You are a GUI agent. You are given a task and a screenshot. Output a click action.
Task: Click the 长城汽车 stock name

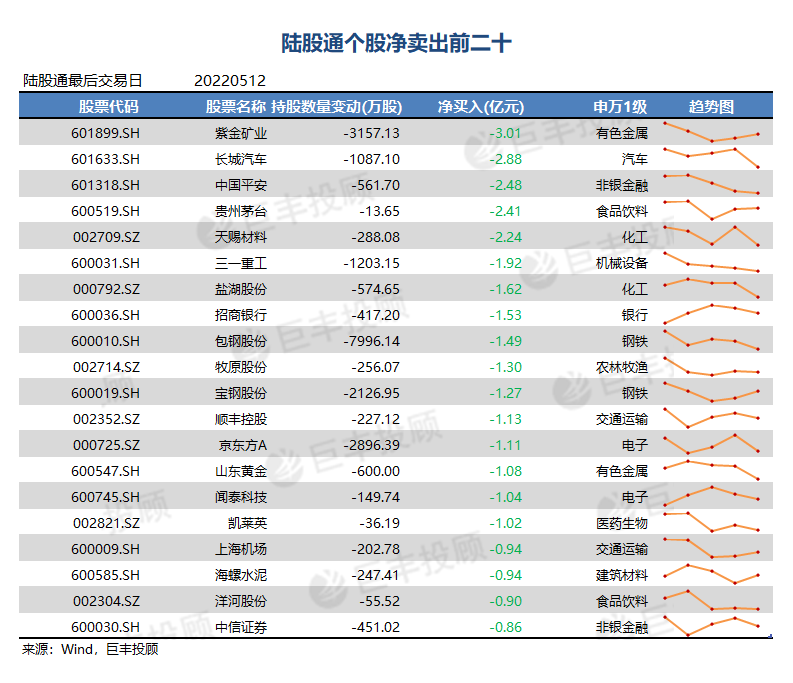tap(241, 159)
